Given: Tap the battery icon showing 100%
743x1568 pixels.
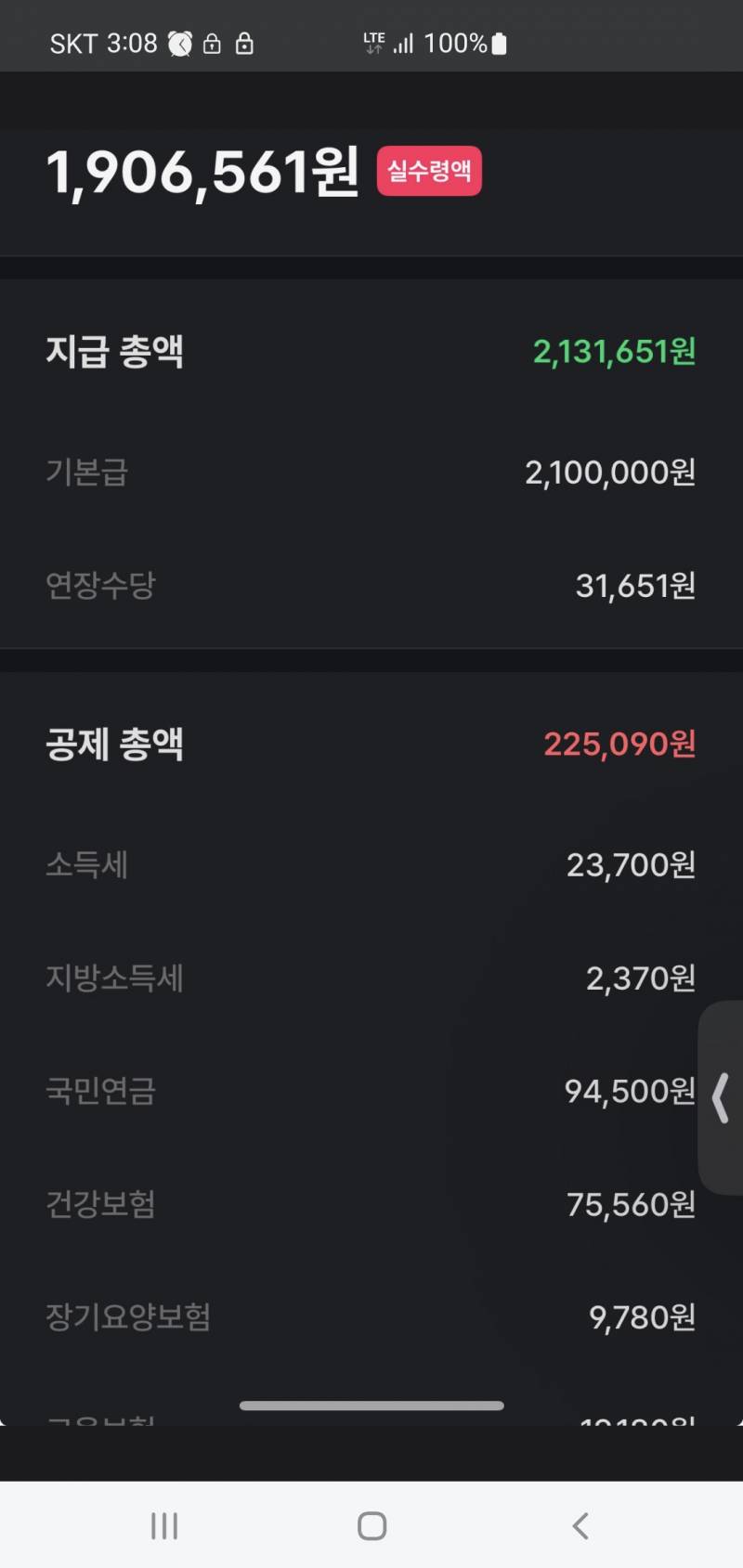Looking at the screenshot, I should point(499,44).
